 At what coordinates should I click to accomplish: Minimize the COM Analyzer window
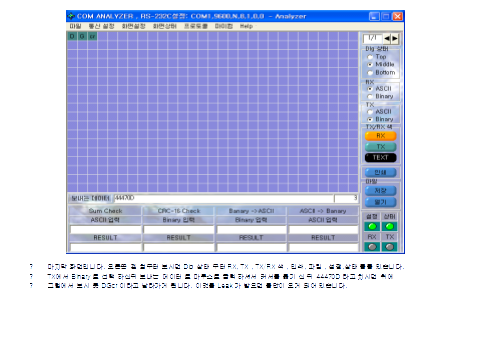374,16
